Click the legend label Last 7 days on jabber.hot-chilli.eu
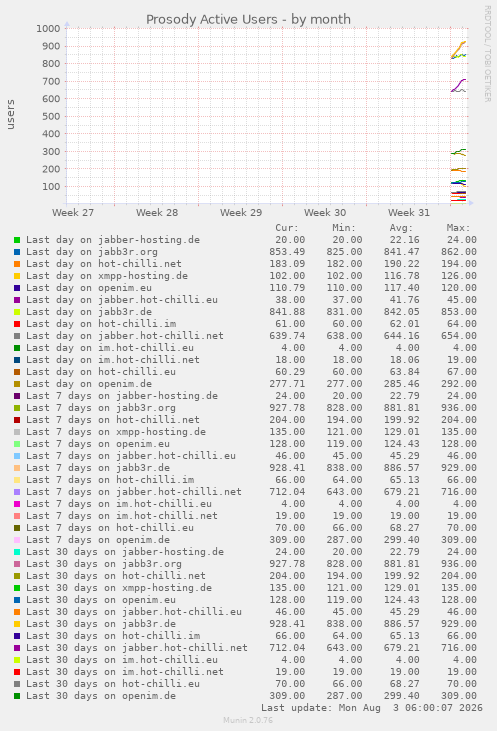 (x=131, y=456)
